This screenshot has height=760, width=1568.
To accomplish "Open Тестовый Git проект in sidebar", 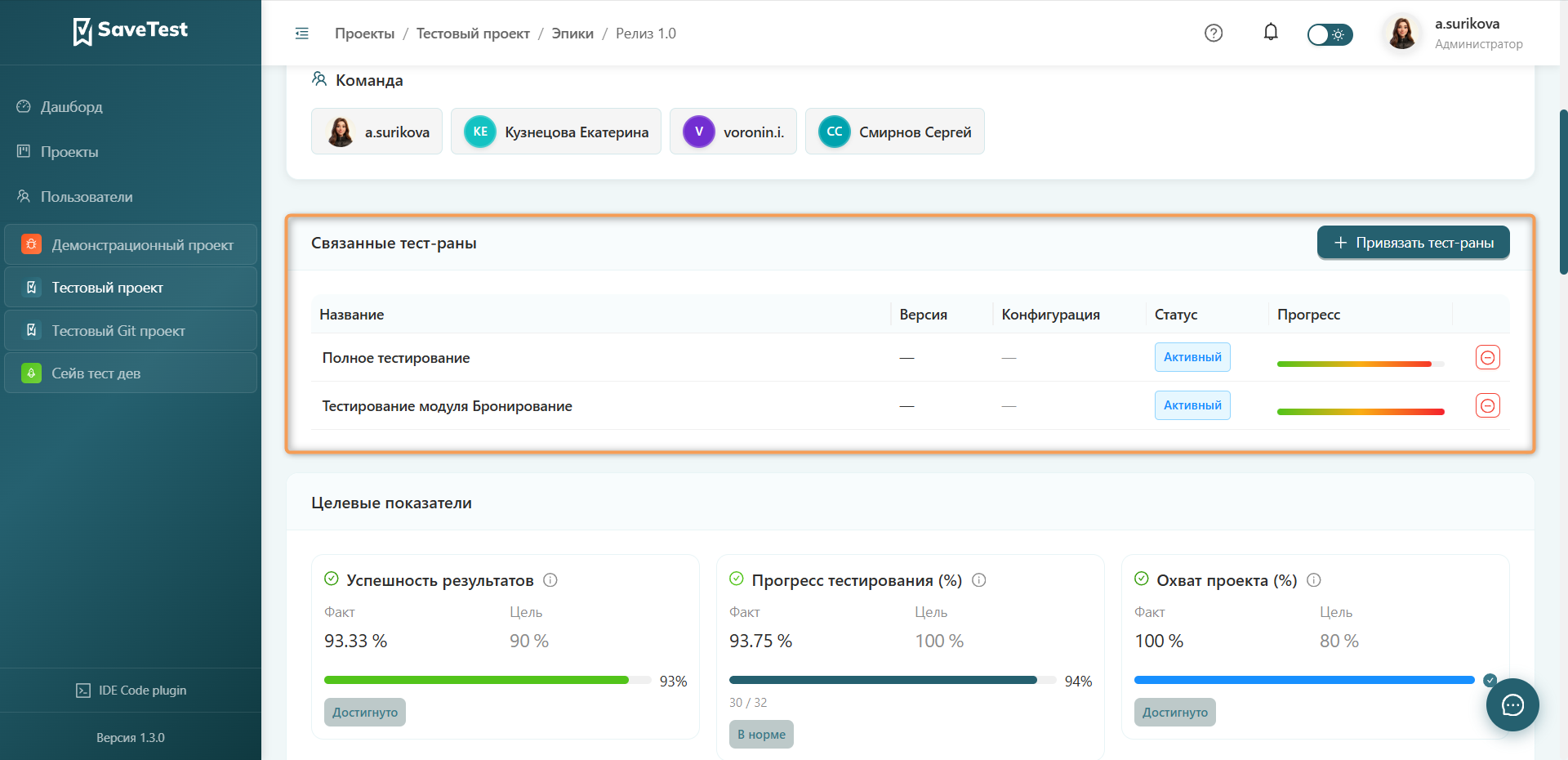I will pyautogui.click(x=131, y=330).
